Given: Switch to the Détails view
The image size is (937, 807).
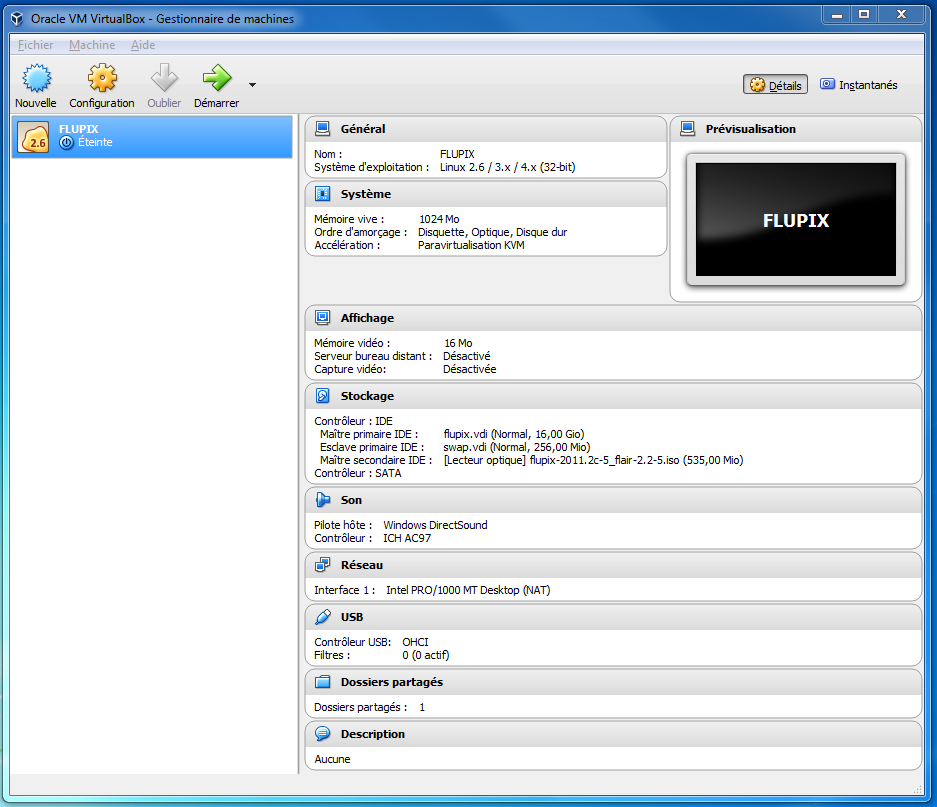Looking at the screenshot, I should click(776, 85).
